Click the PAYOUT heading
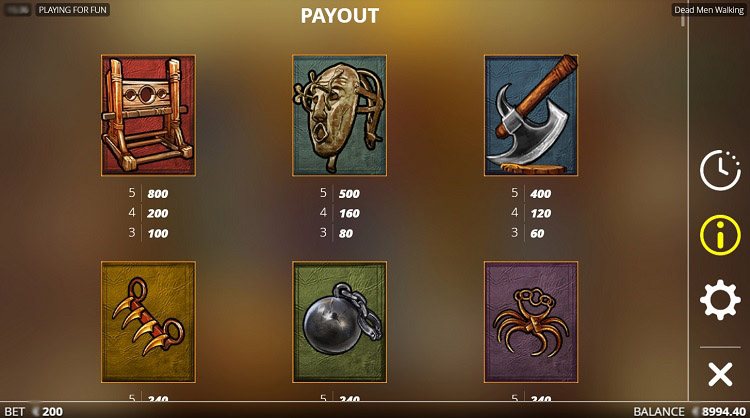This screenshot has height=418, width=750. [x=340, y=16]
